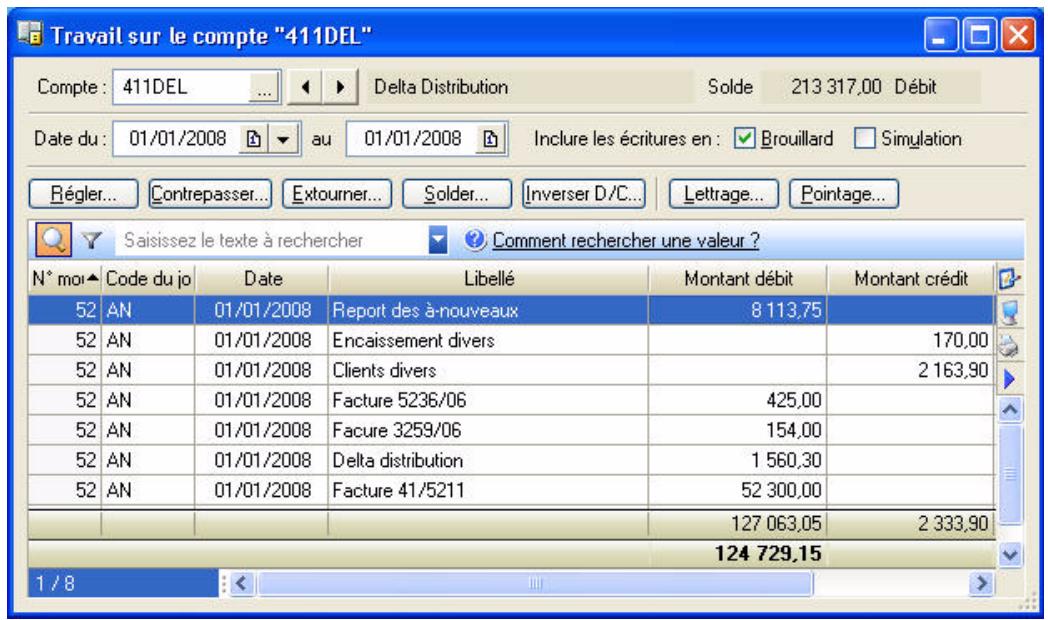This screenshot has width=1048, height=620.
Task: Click the '1 / 8' record counter
Action: 123,583
